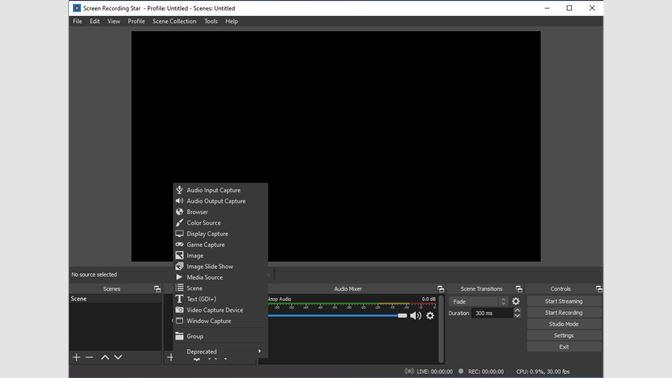Pop out the Audio Mixer dock icon
Image resolution: width=672 pixels, height=378 pixels.
tap(440, 289)
